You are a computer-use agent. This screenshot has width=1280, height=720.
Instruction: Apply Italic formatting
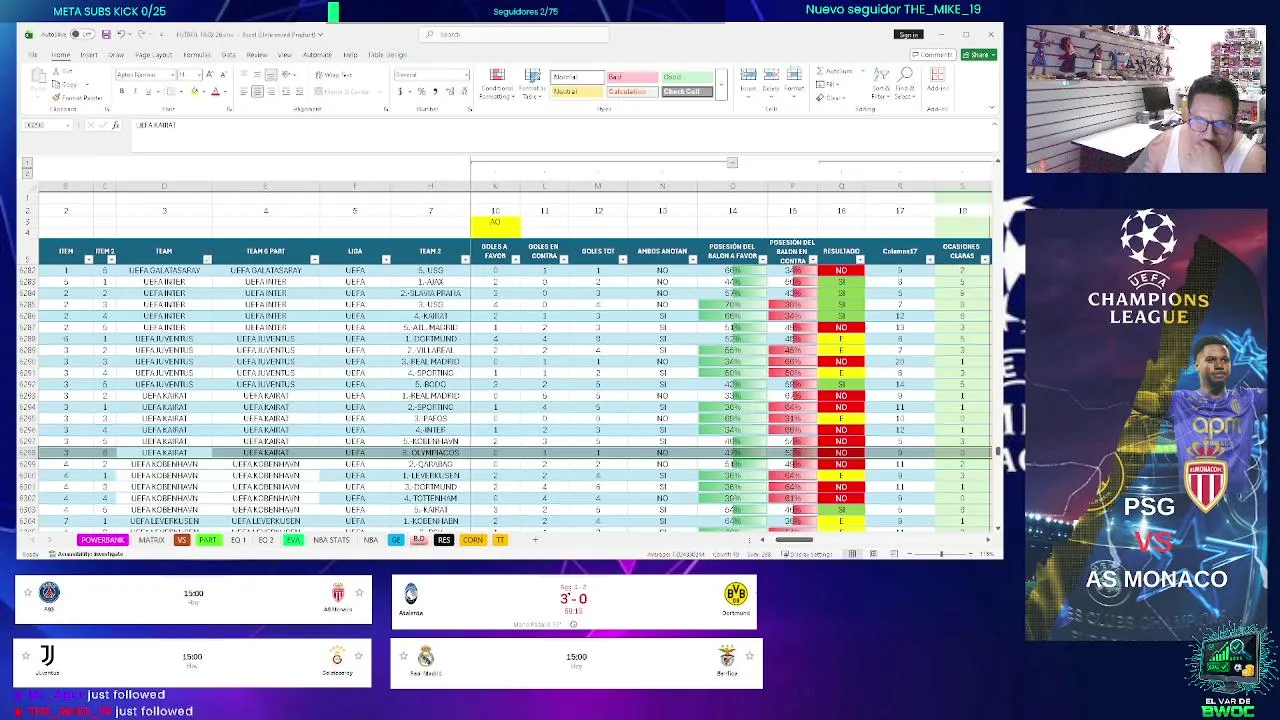135,91
